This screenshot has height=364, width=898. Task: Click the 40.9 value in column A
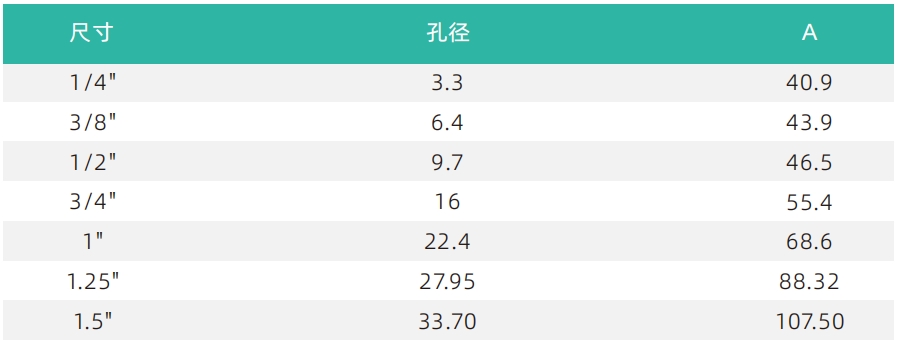point(809,84)
